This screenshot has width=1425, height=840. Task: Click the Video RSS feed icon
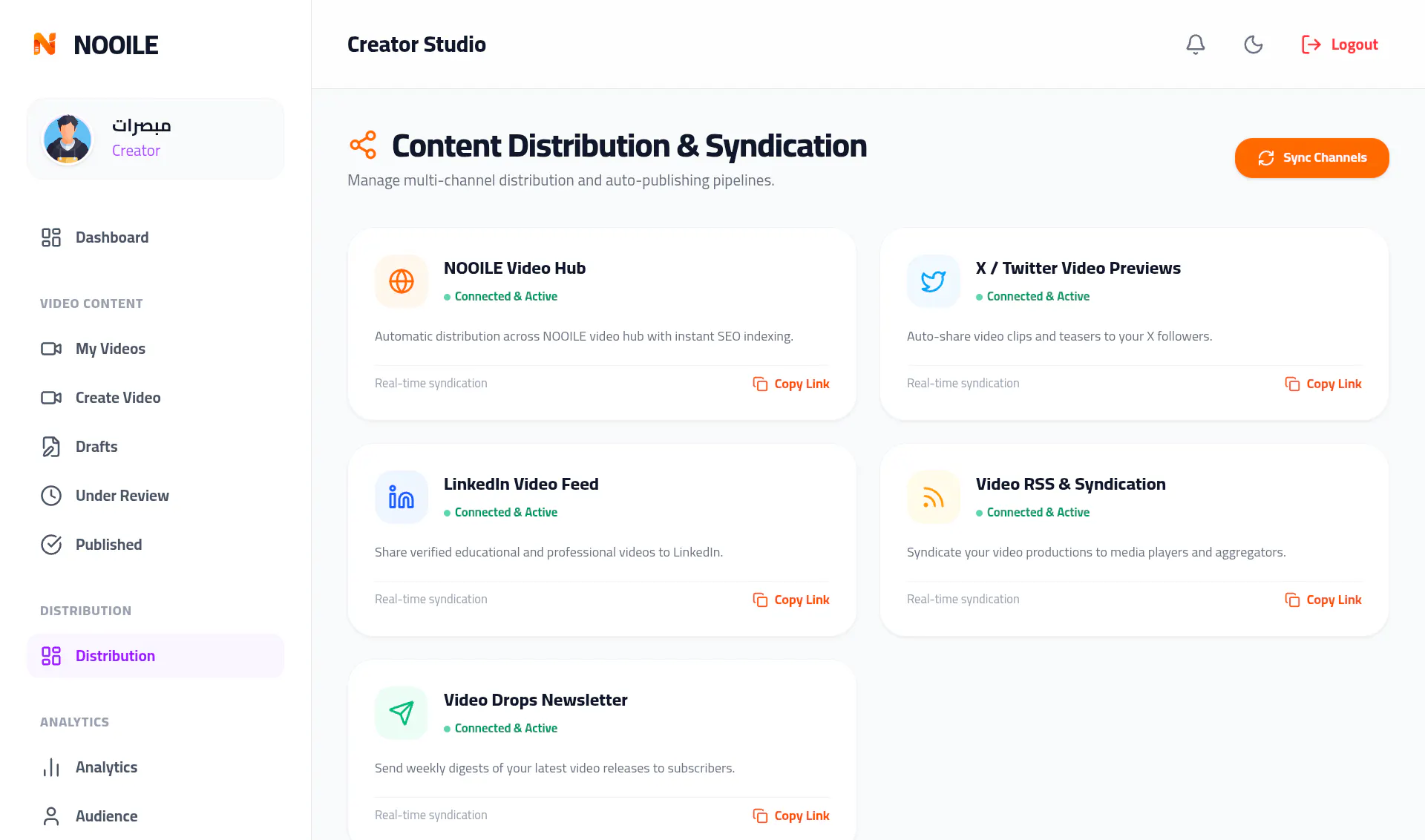tap(934, 497)
